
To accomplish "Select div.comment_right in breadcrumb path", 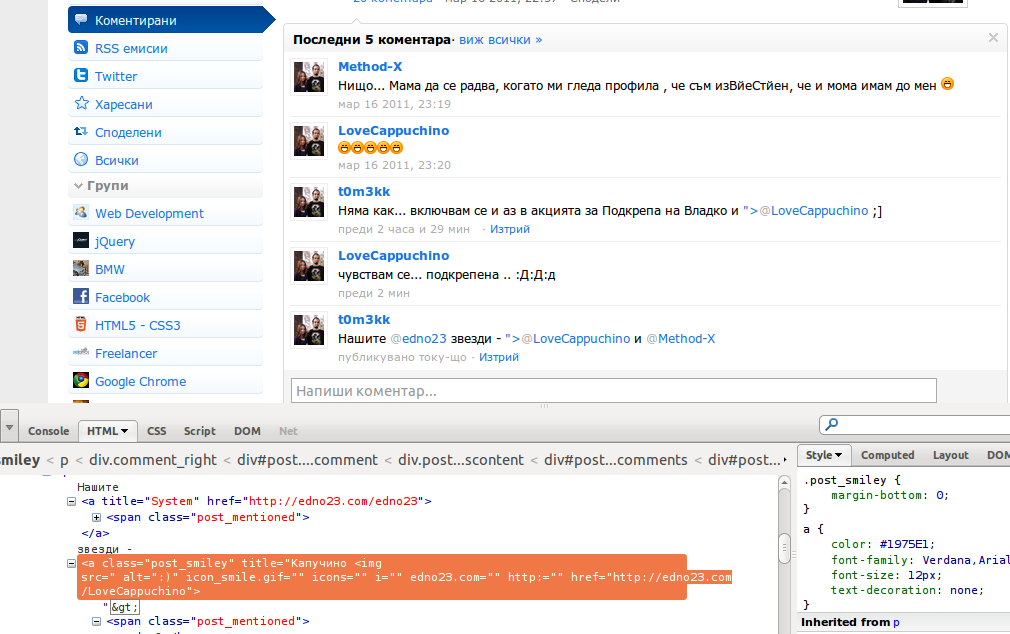I will pos(153,460).
